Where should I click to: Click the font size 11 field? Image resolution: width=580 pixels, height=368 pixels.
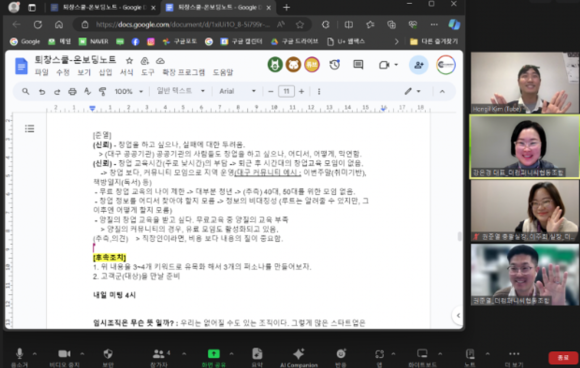pyautogui.click(x=286, y=91)
